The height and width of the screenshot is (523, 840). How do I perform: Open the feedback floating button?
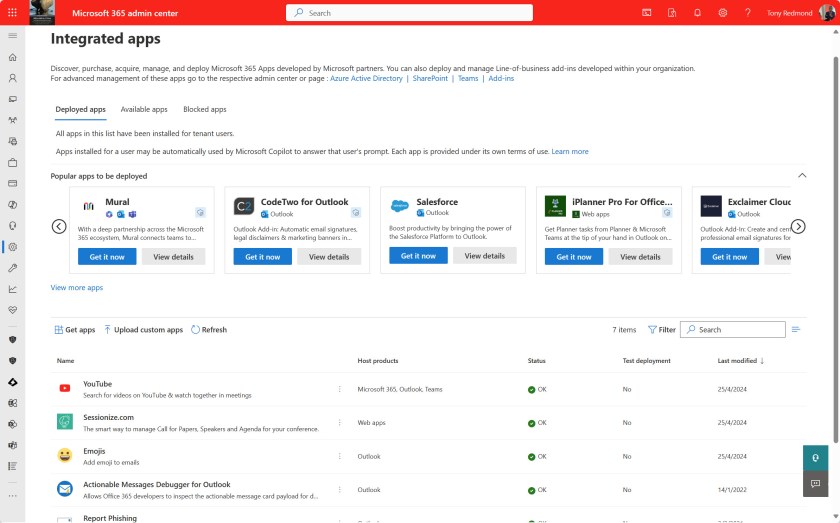tap(815, 484)
